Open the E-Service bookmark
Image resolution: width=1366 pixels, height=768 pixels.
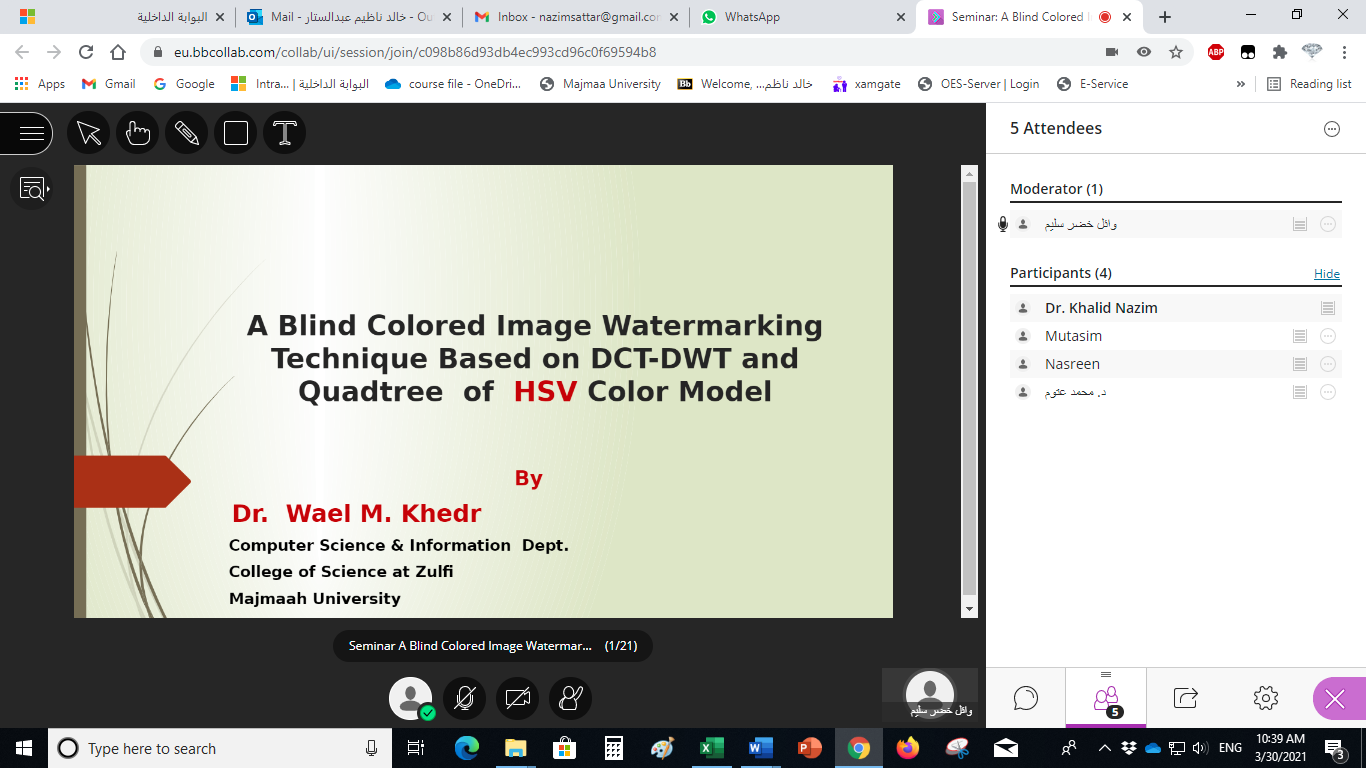point(1092,84)
